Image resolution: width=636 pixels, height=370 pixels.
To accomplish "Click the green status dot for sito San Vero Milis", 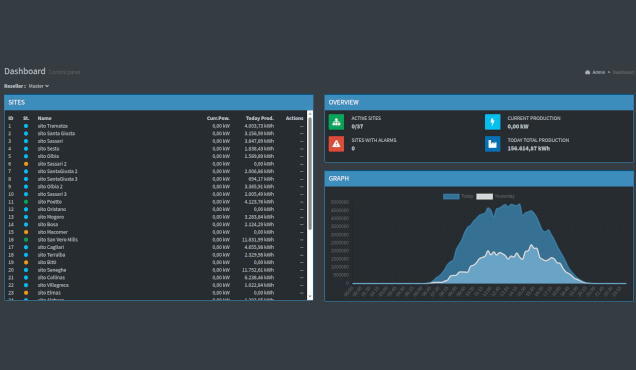I will (26, 240).
